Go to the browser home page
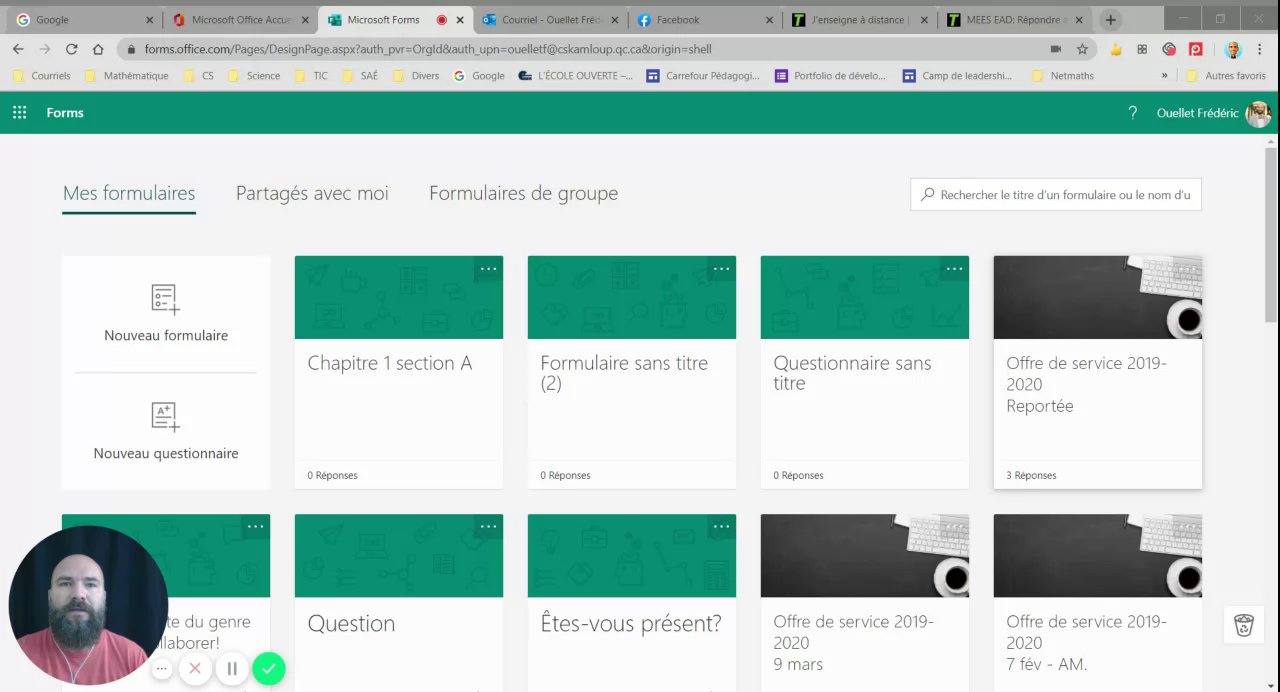The width and height of the screenshot is (1280, 692). [x=98, y=49]
